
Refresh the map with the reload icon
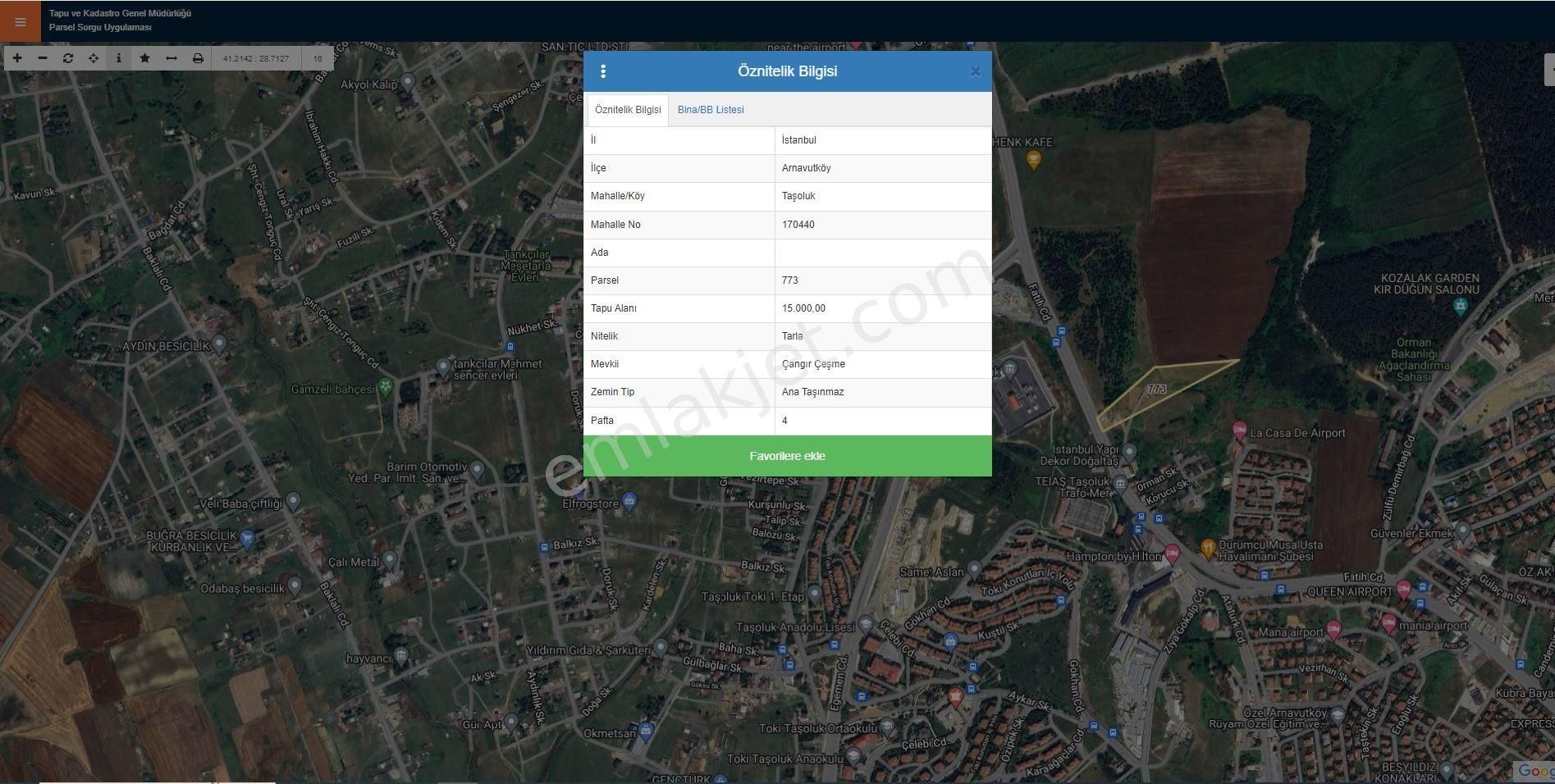click(x=68, y=58)
